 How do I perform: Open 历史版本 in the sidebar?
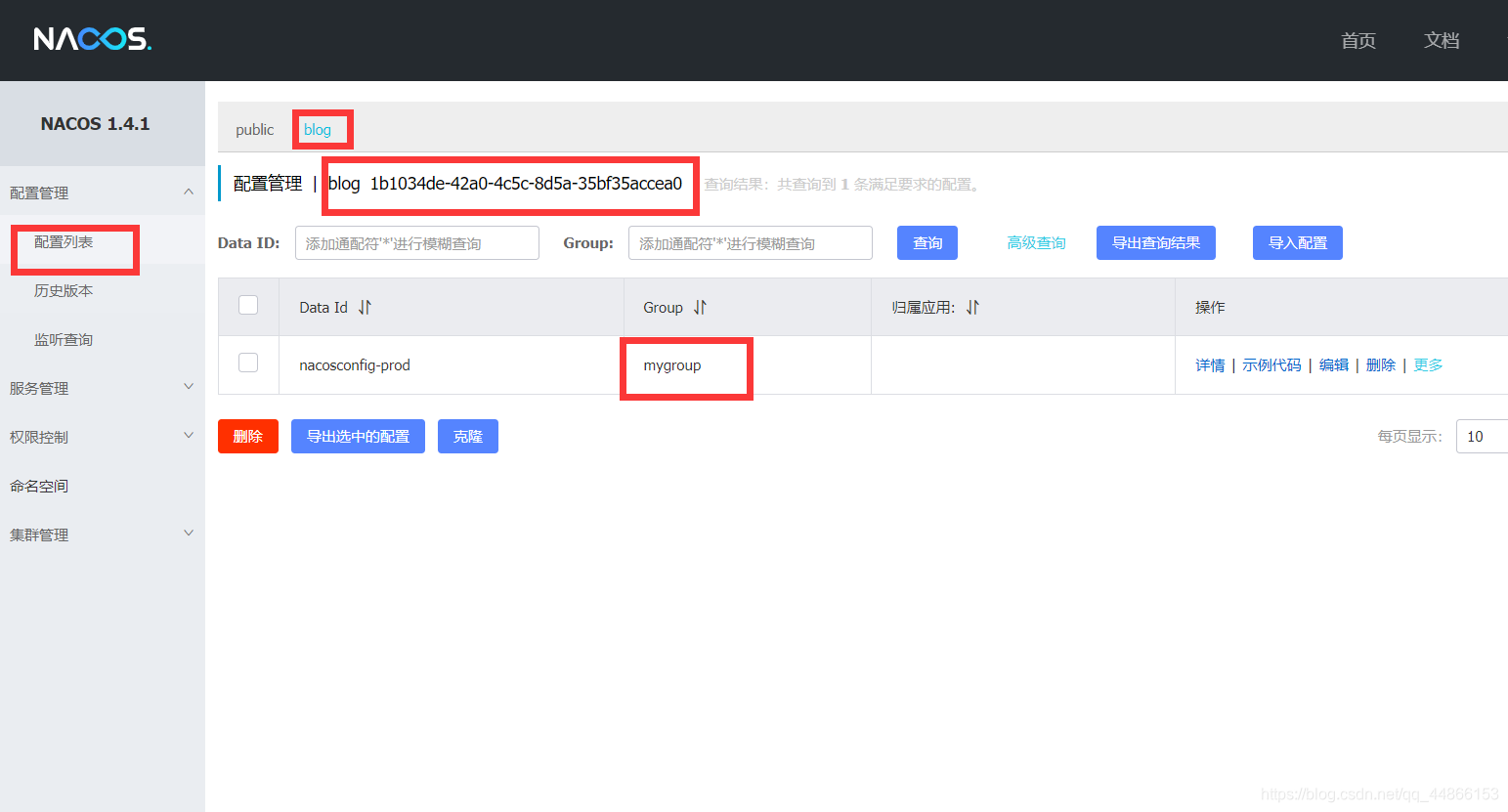point(64,290)
